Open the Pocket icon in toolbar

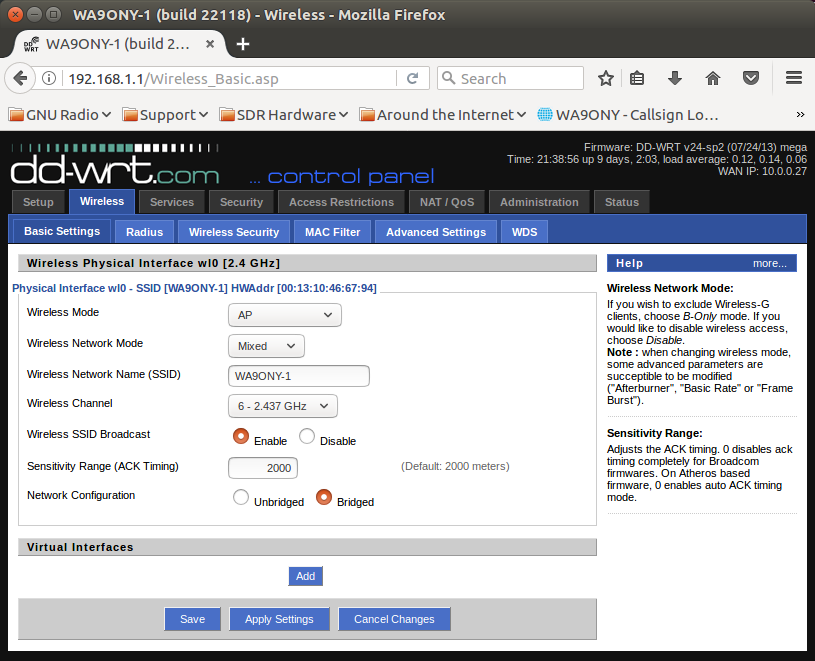(x=751, y=78)
